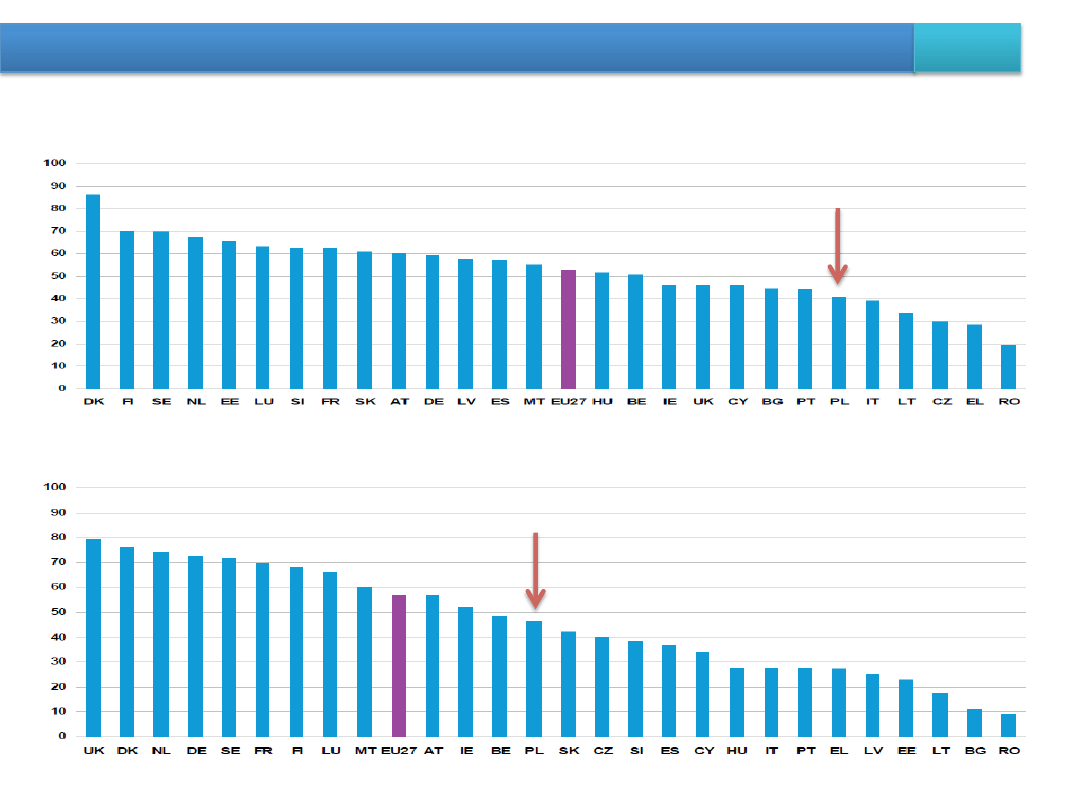The width and height of the screenshot is (1080, 810).
Task: Click the EU27 axis label under the top chart
Action: click(567, 401)
